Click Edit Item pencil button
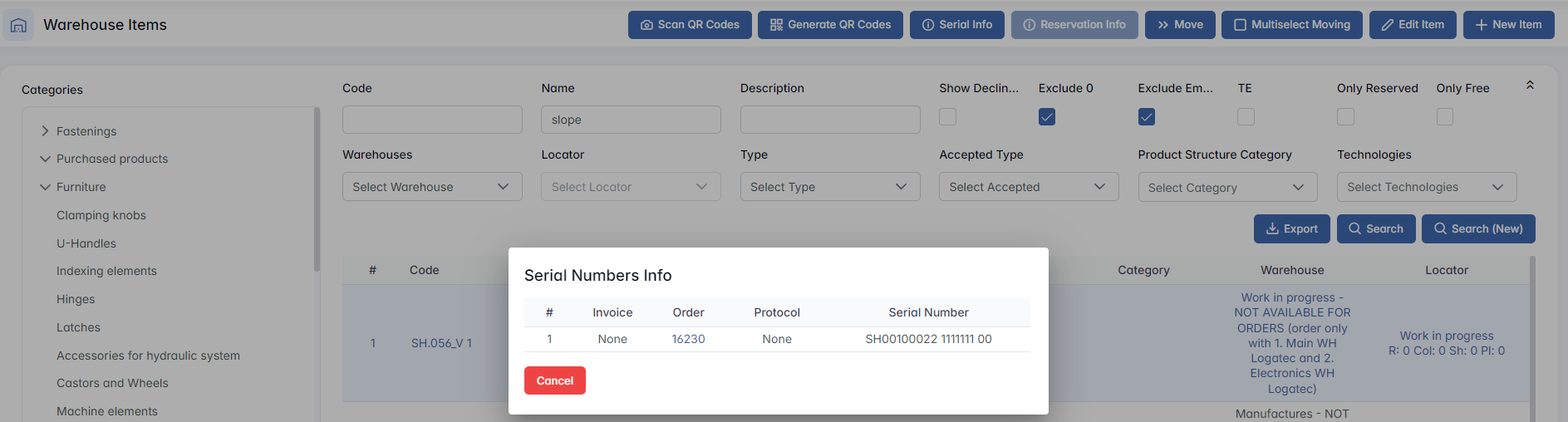The width and height of the screenshot is (1568, 422). 1412,25
